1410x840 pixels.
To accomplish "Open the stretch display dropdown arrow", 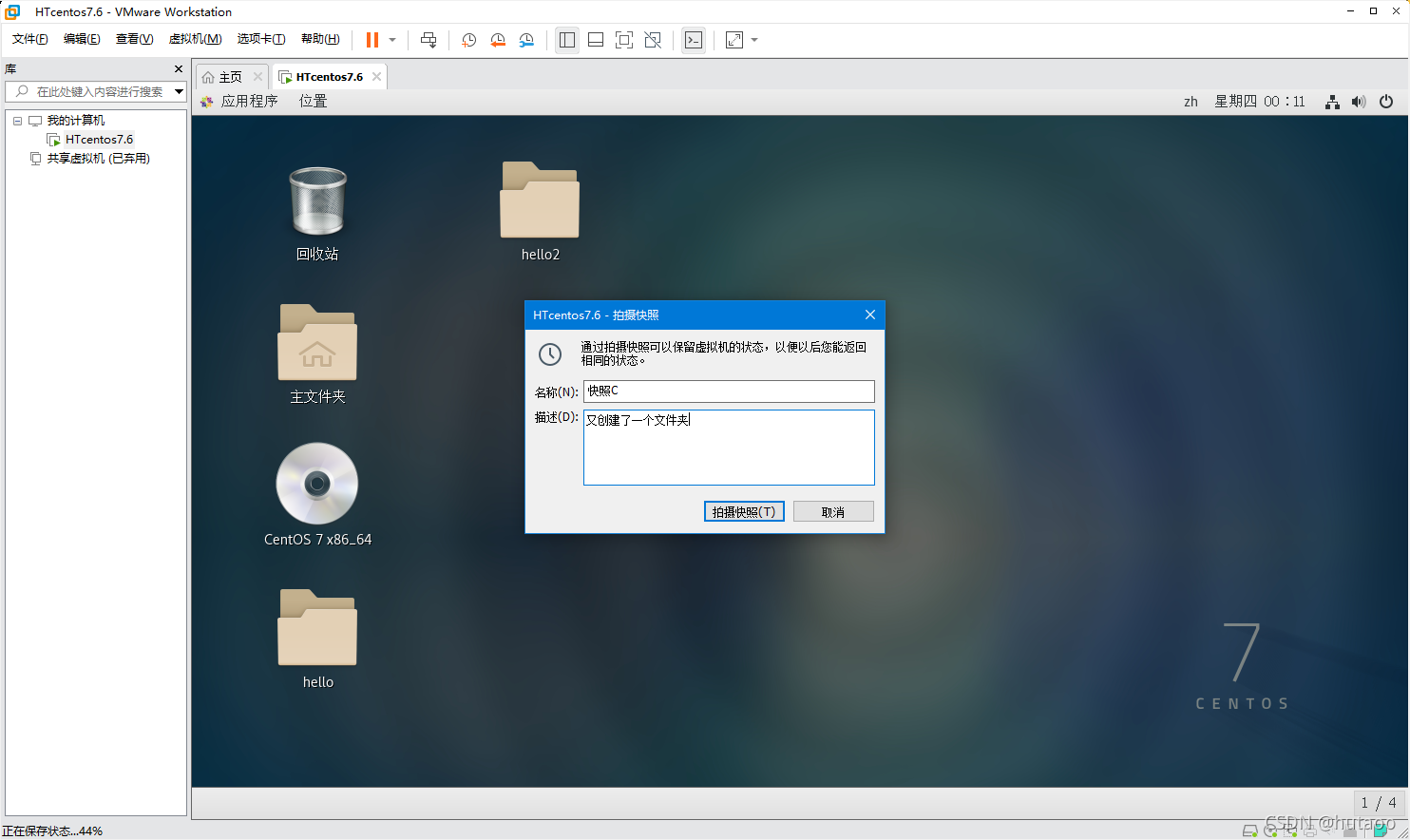I will click(754, 40).
